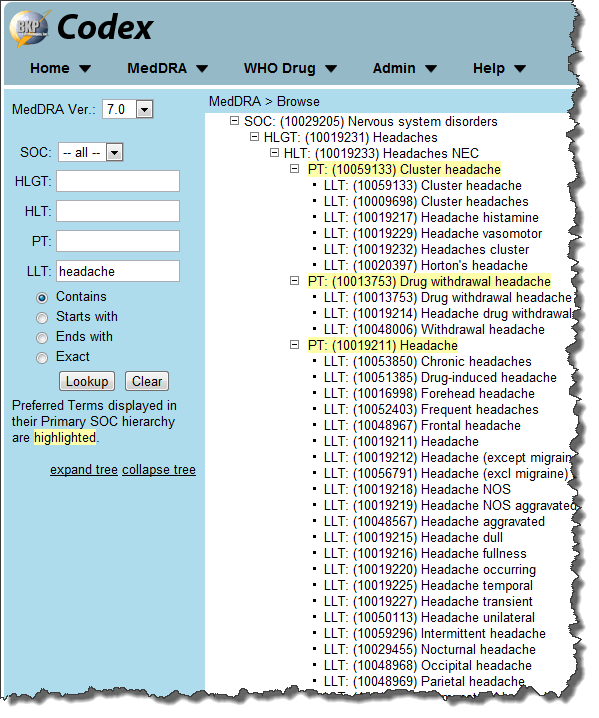Click the LLT field containing headache
The height and width of the screenshot is (718, 599).
[x=118, y=272]
